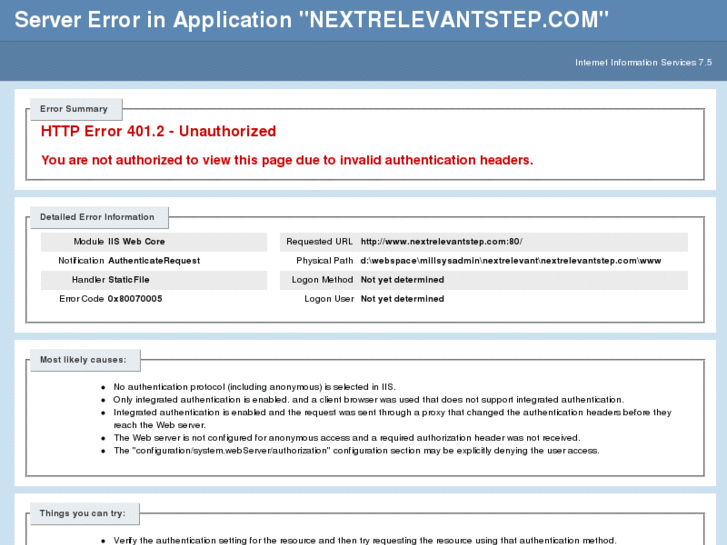Click the not configured for anonymous access bullet

pos(347,438)
